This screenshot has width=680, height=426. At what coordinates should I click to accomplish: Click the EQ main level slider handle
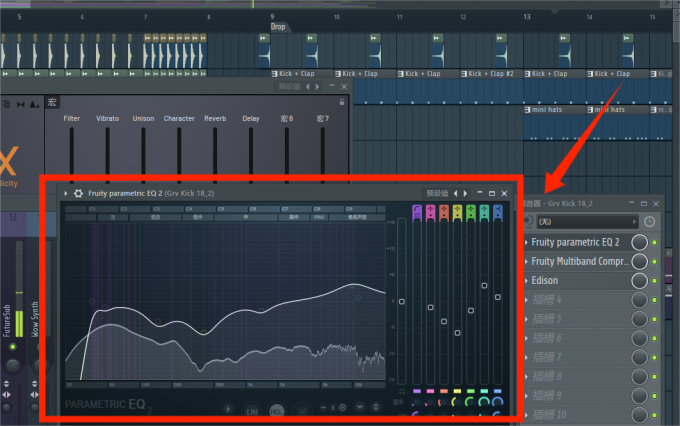click(402, 301)
